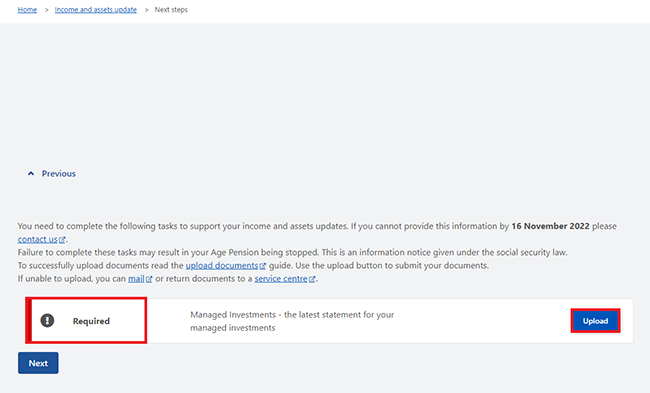Click the Previous chevron arrow icon
This screenshot has width=650, height=393.
(x=31, y=174)
